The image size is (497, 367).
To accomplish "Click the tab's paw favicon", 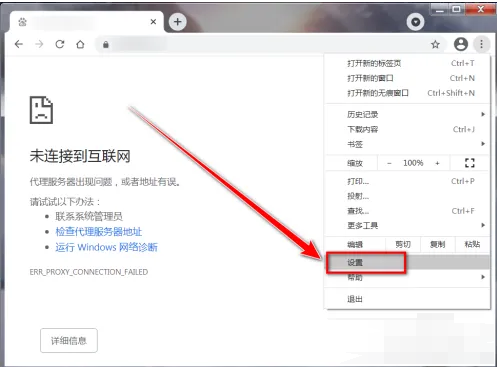I will (22, 22).
